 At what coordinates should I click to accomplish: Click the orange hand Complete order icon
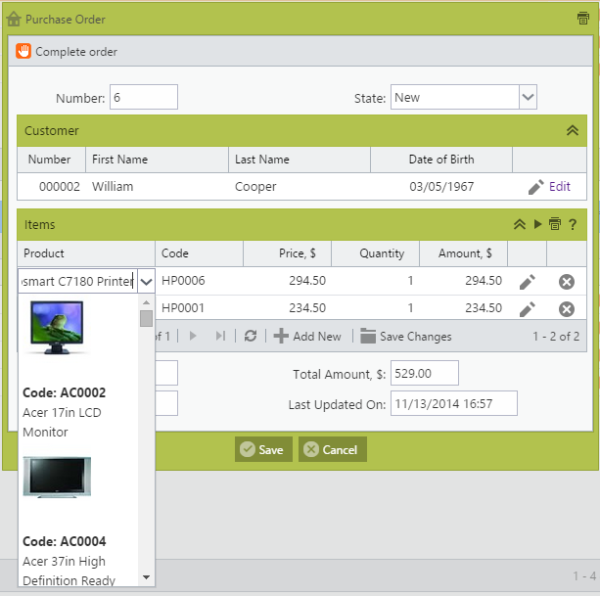coord(23,51)
